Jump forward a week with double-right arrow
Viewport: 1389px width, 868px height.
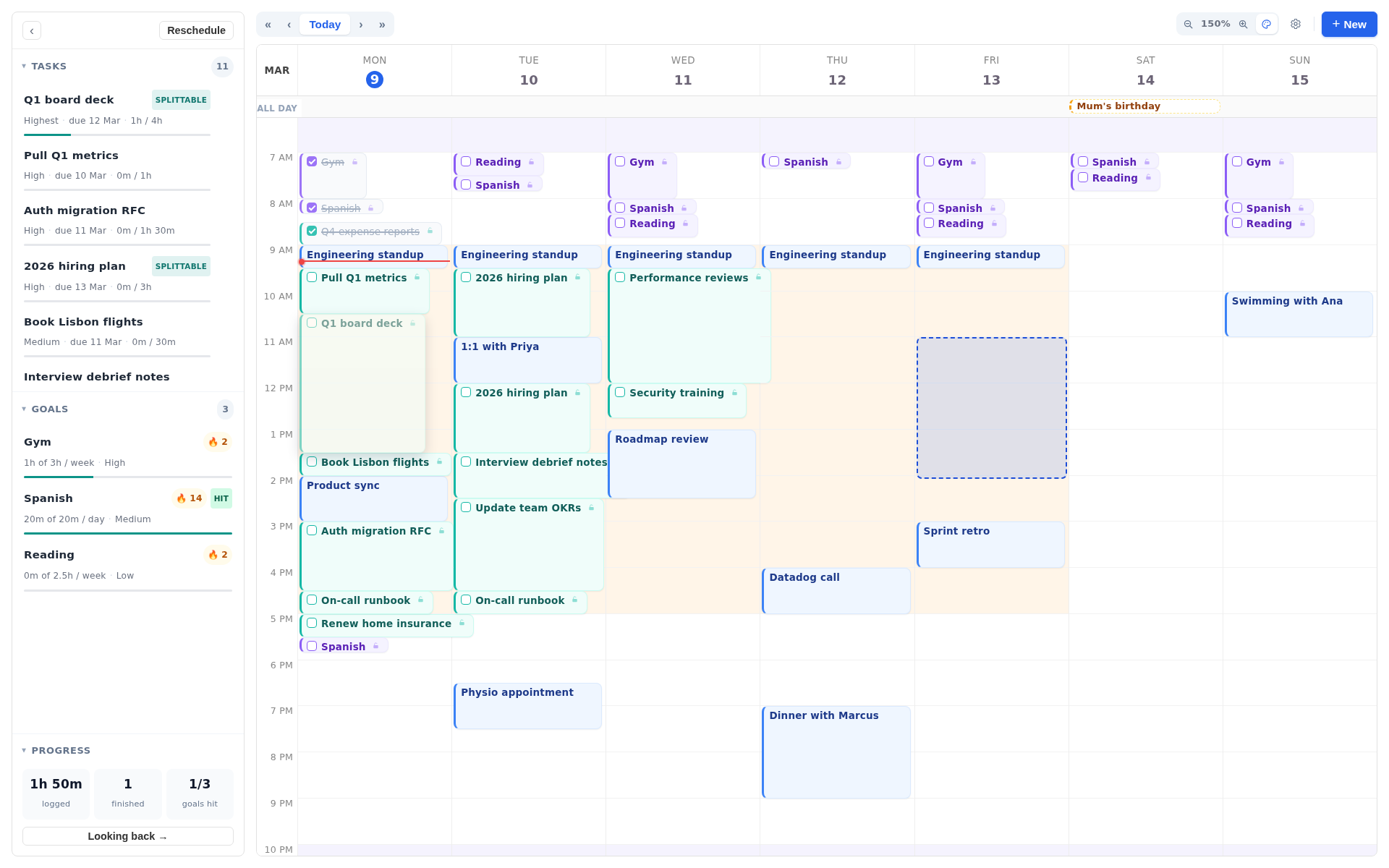pyautogui.click(x=382, y=25)
